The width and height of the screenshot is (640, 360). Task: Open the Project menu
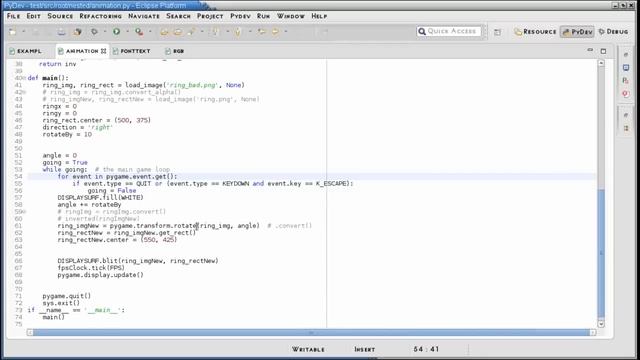coord(210,16)
